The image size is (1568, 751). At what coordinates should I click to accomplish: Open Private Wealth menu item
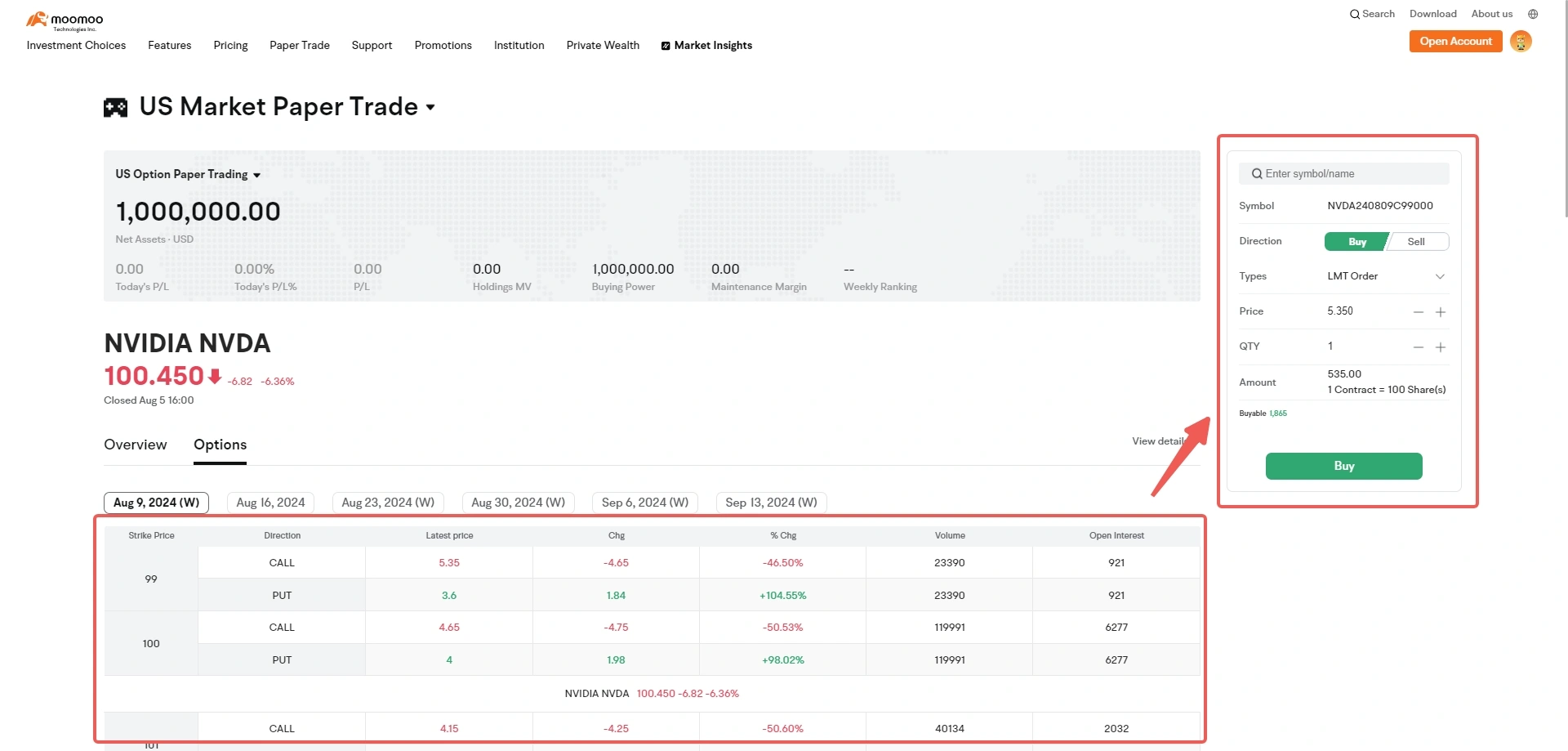603,45
